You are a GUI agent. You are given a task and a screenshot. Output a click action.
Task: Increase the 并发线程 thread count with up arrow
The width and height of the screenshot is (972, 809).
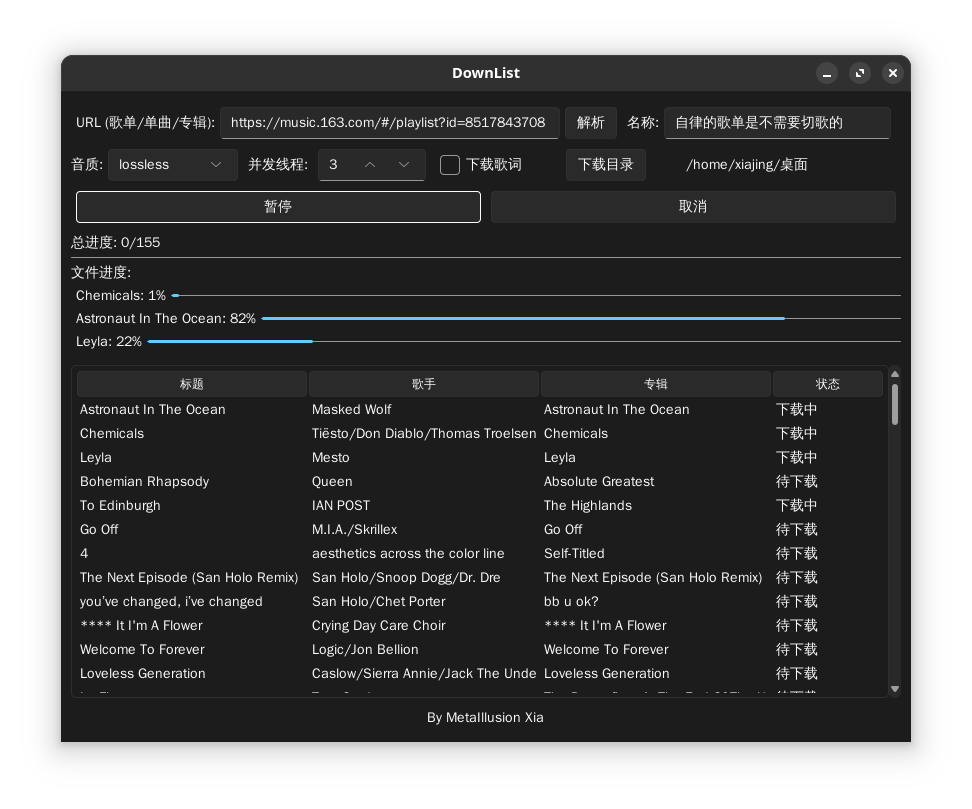coord(370,165)
